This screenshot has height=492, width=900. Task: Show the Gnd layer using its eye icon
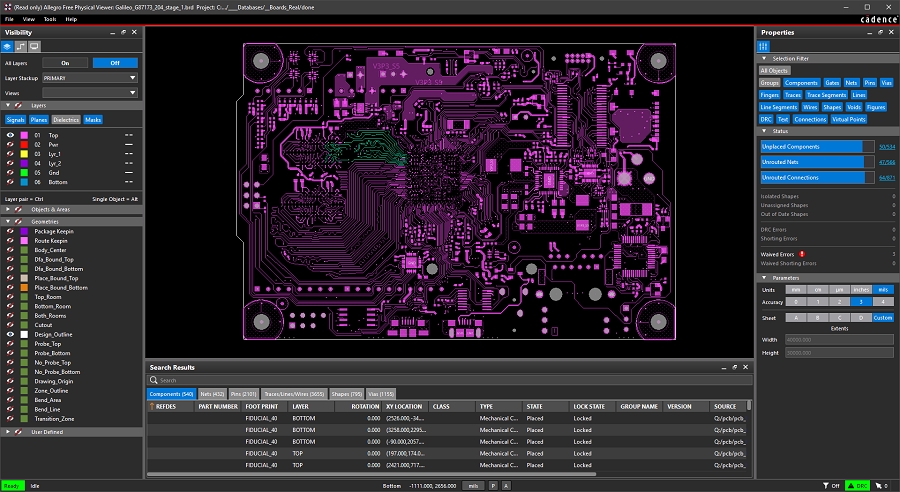point(10,172)
